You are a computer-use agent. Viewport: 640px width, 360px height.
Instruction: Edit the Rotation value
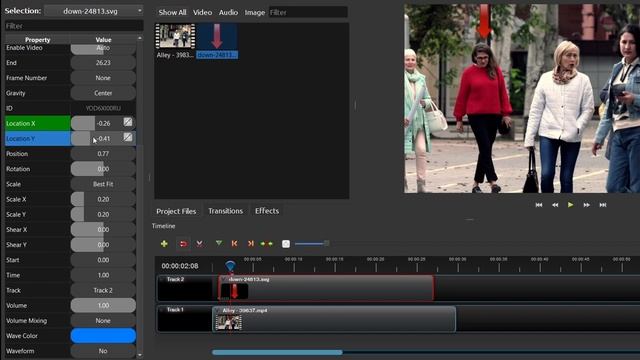pos(103,169)
